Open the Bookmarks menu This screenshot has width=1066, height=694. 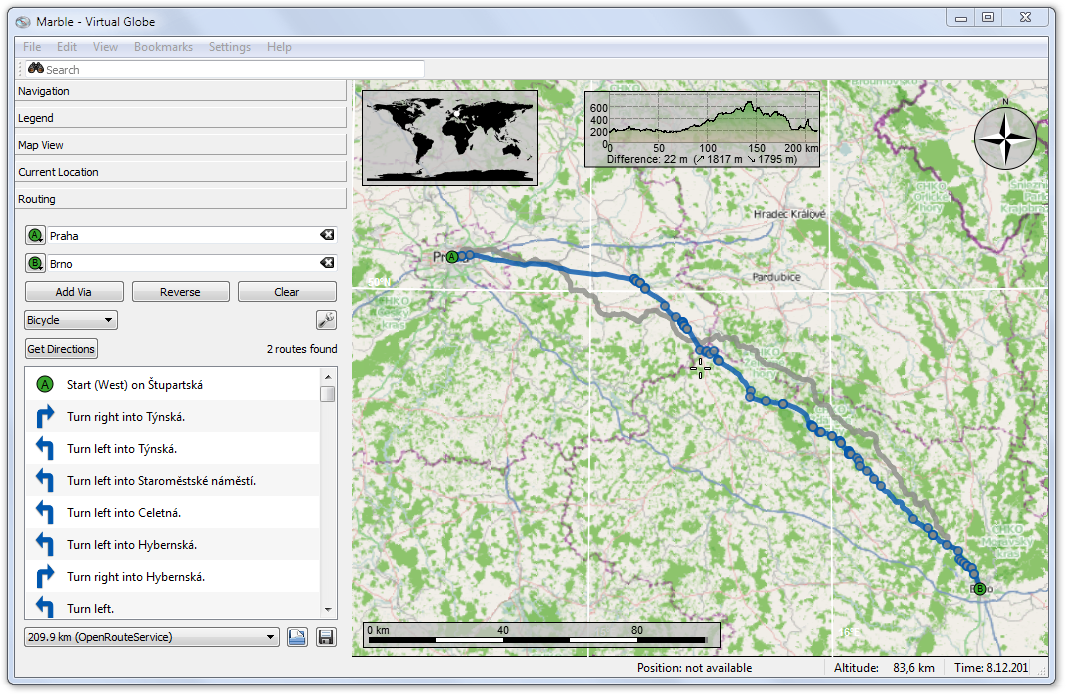coord(163,47)
